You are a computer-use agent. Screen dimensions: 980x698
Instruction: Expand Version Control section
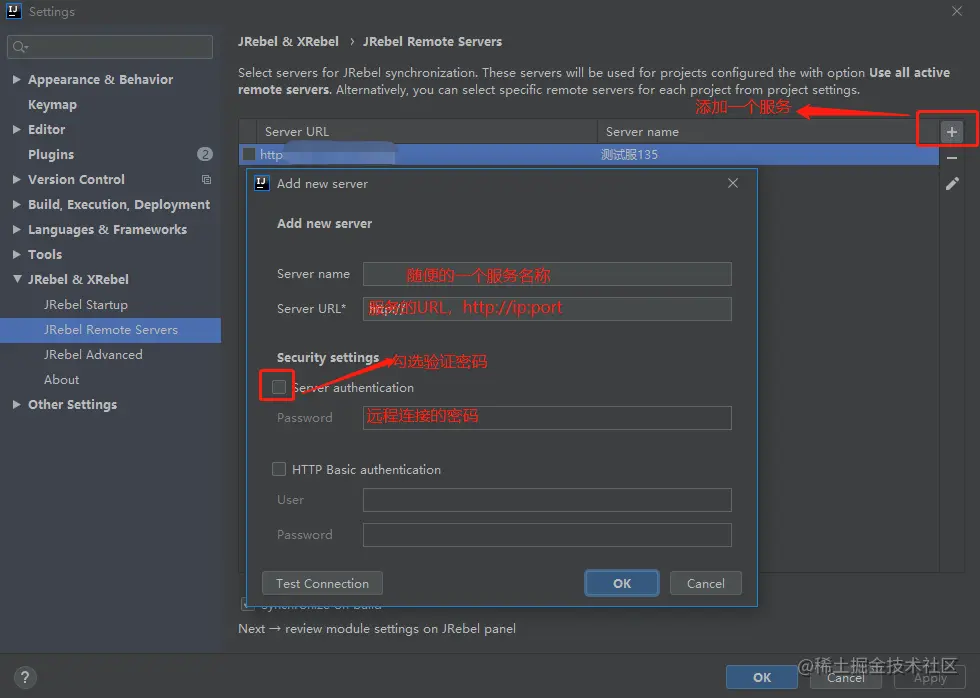[17, 179]
